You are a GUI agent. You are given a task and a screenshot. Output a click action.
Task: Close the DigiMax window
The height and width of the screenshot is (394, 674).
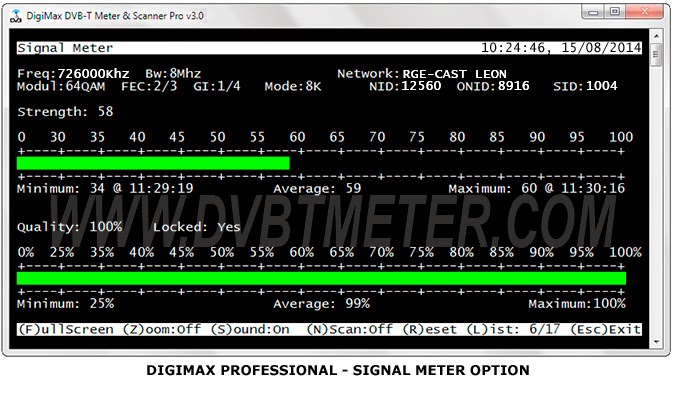[x=644, y=12]
